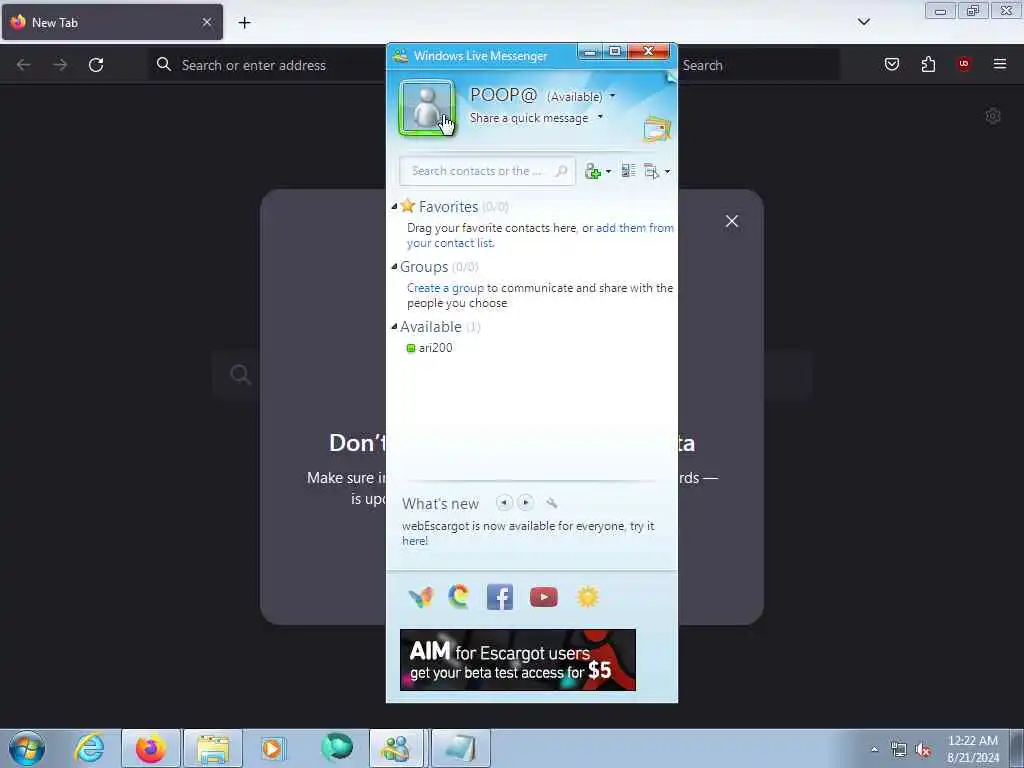Click the Firefox taskbar icon

coord(151,748)
